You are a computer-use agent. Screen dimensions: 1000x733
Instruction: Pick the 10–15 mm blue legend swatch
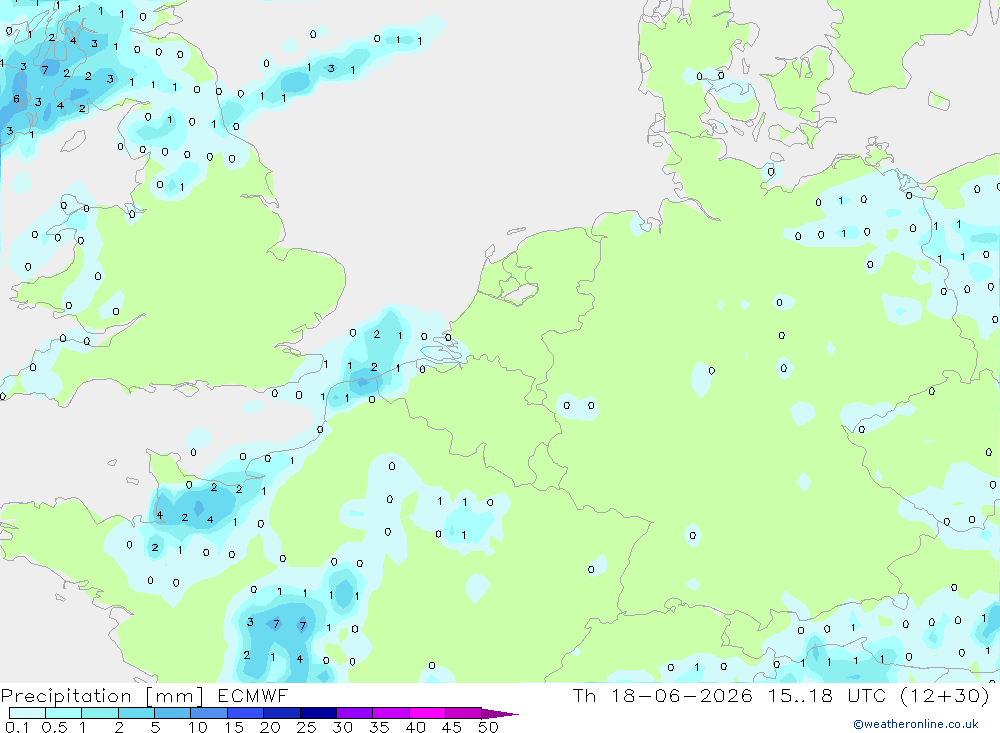coord(209,713)
